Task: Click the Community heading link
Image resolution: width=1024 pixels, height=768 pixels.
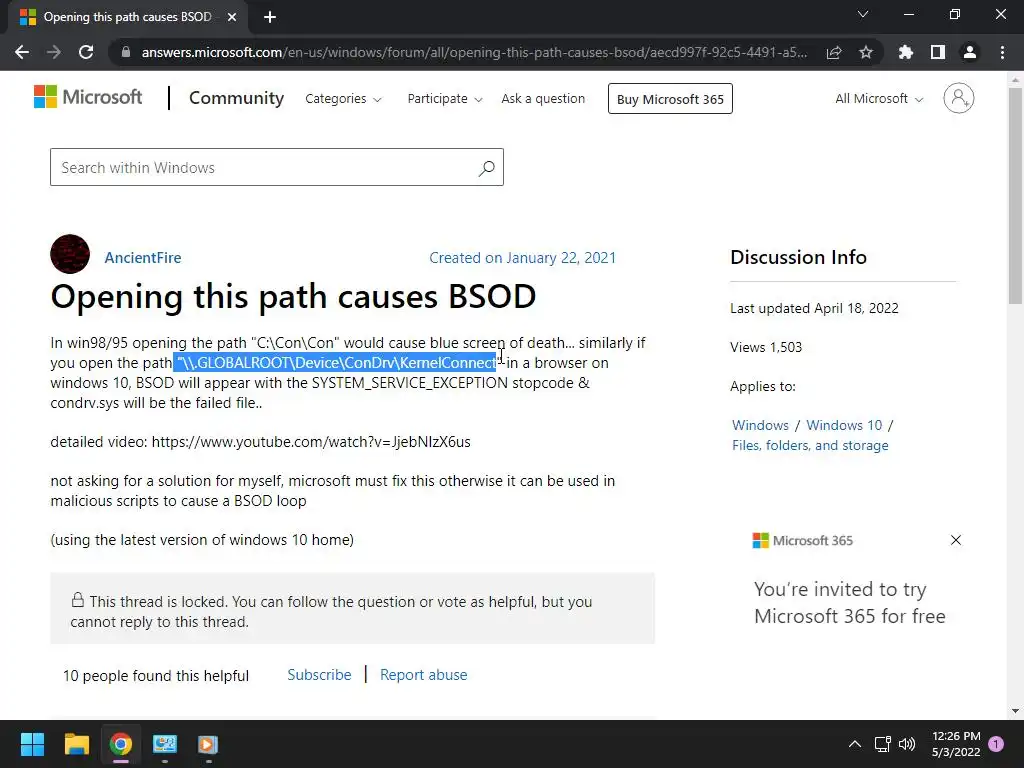Action: (x=236, y=98)
